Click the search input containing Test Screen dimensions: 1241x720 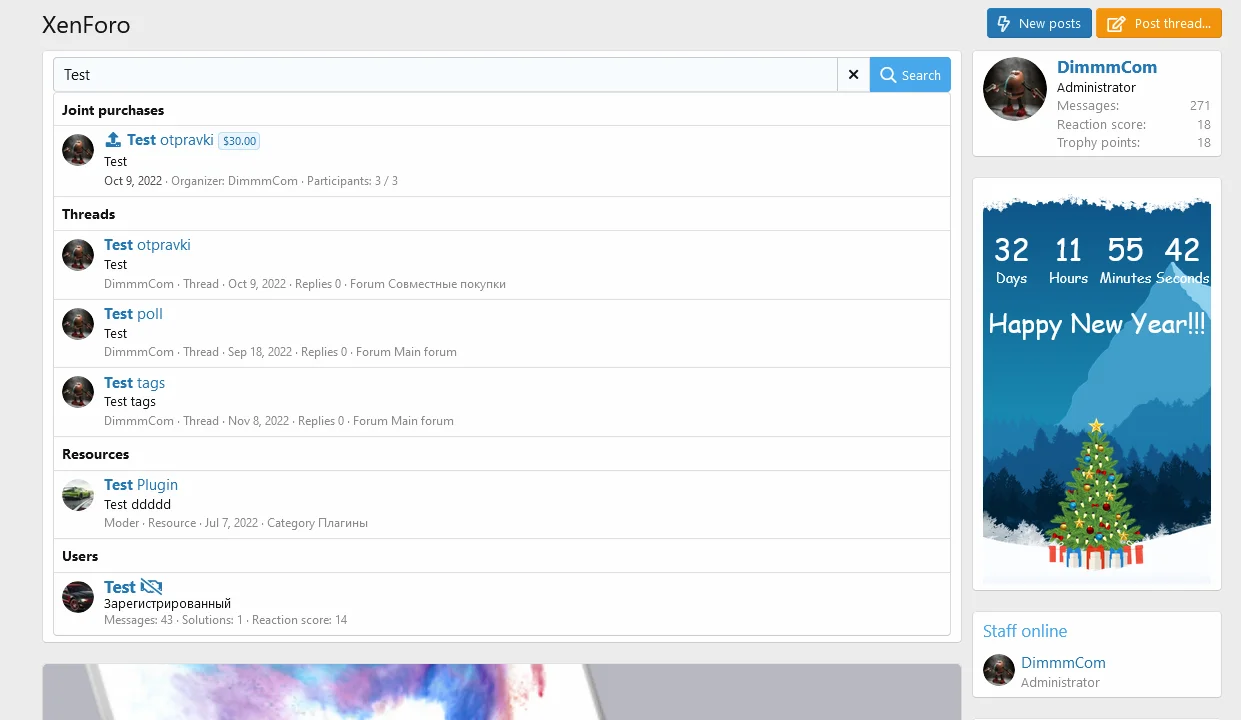pos(445,75)
